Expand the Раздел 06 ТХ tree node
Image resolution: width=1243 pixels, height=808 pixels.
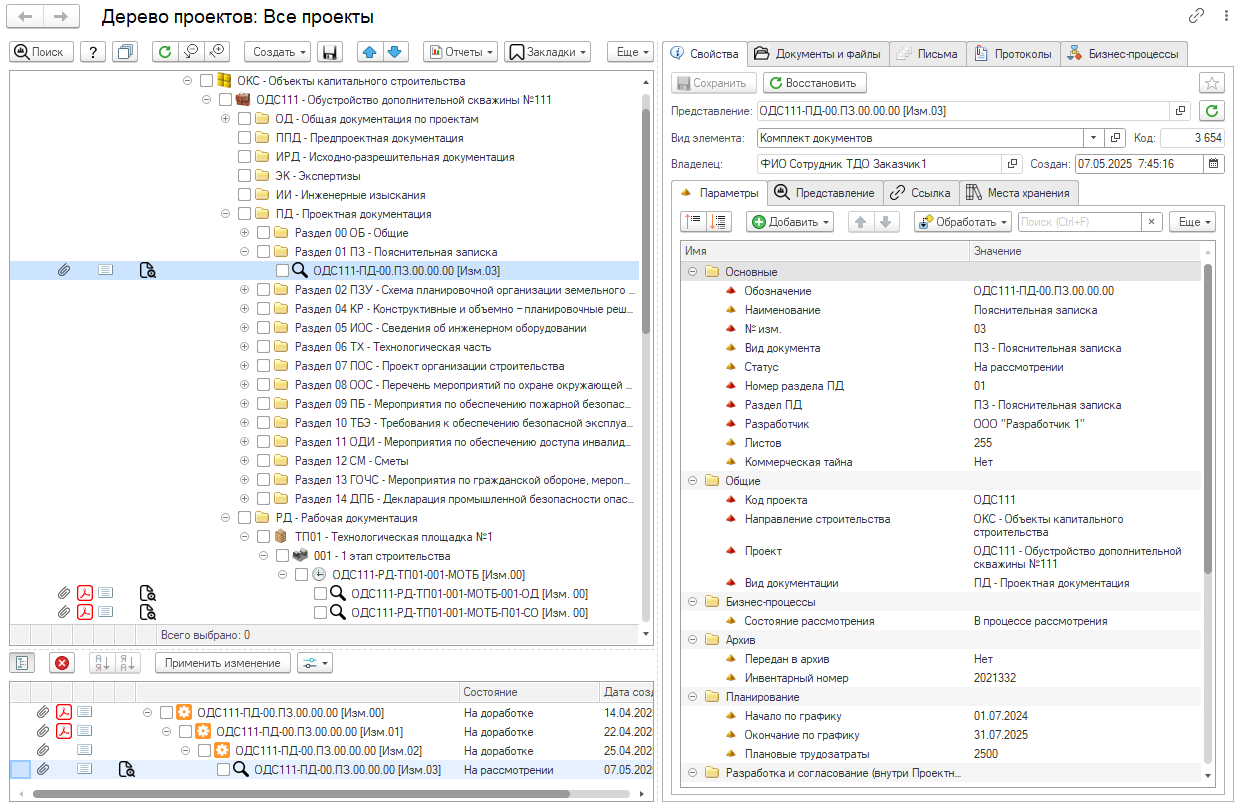tap(245, 347)
